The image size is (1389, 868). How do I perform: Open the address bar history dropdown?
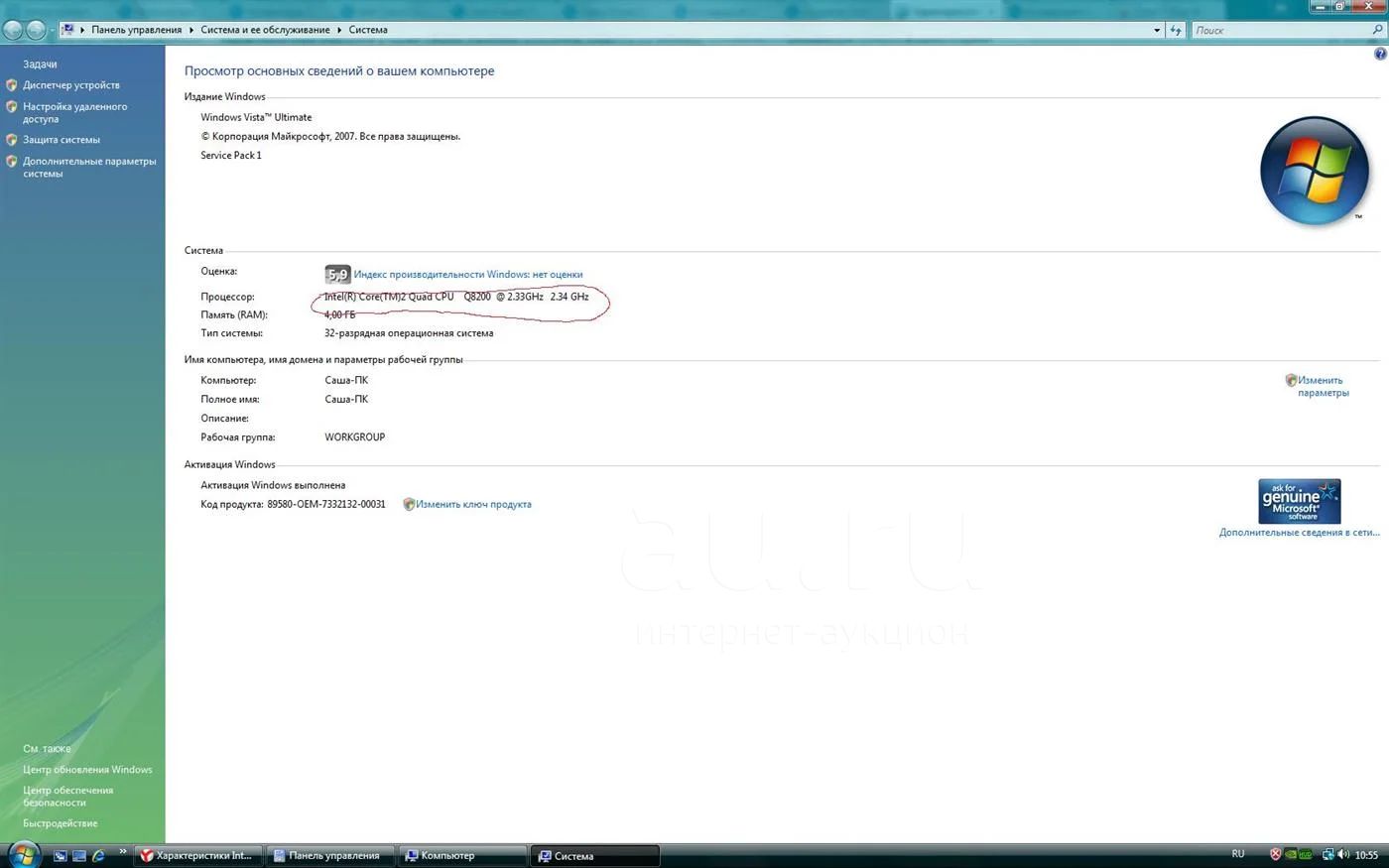coord(1157,30)
